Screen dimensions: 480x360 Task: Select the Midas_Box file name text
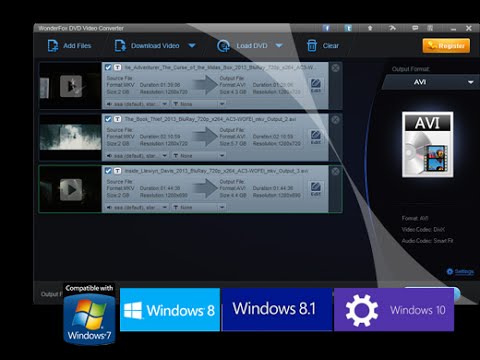(x=220, y=67)
